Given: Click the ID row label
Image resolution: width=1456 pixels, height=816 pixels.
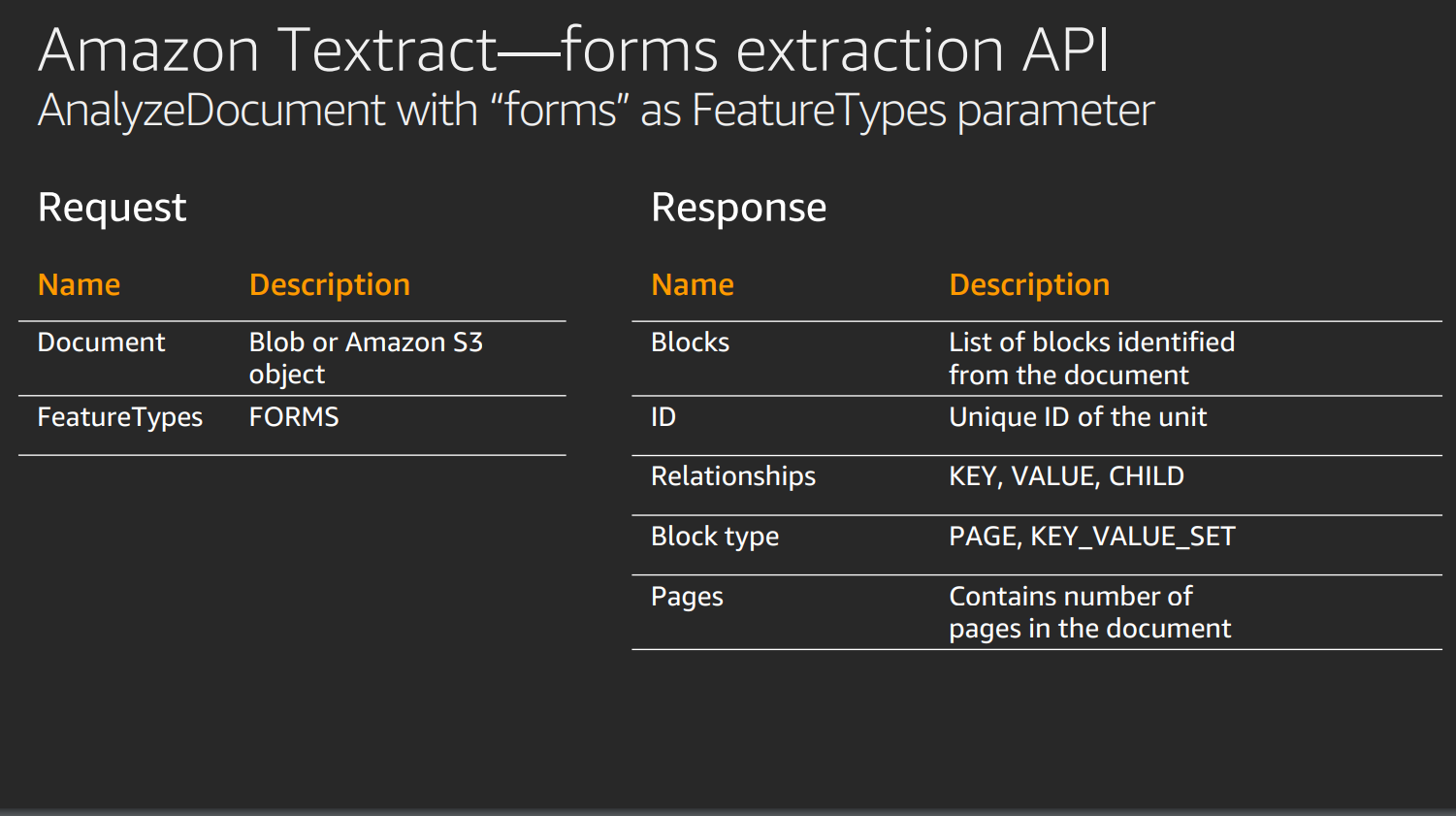Looking at the screenshot, I should point(663,417).
